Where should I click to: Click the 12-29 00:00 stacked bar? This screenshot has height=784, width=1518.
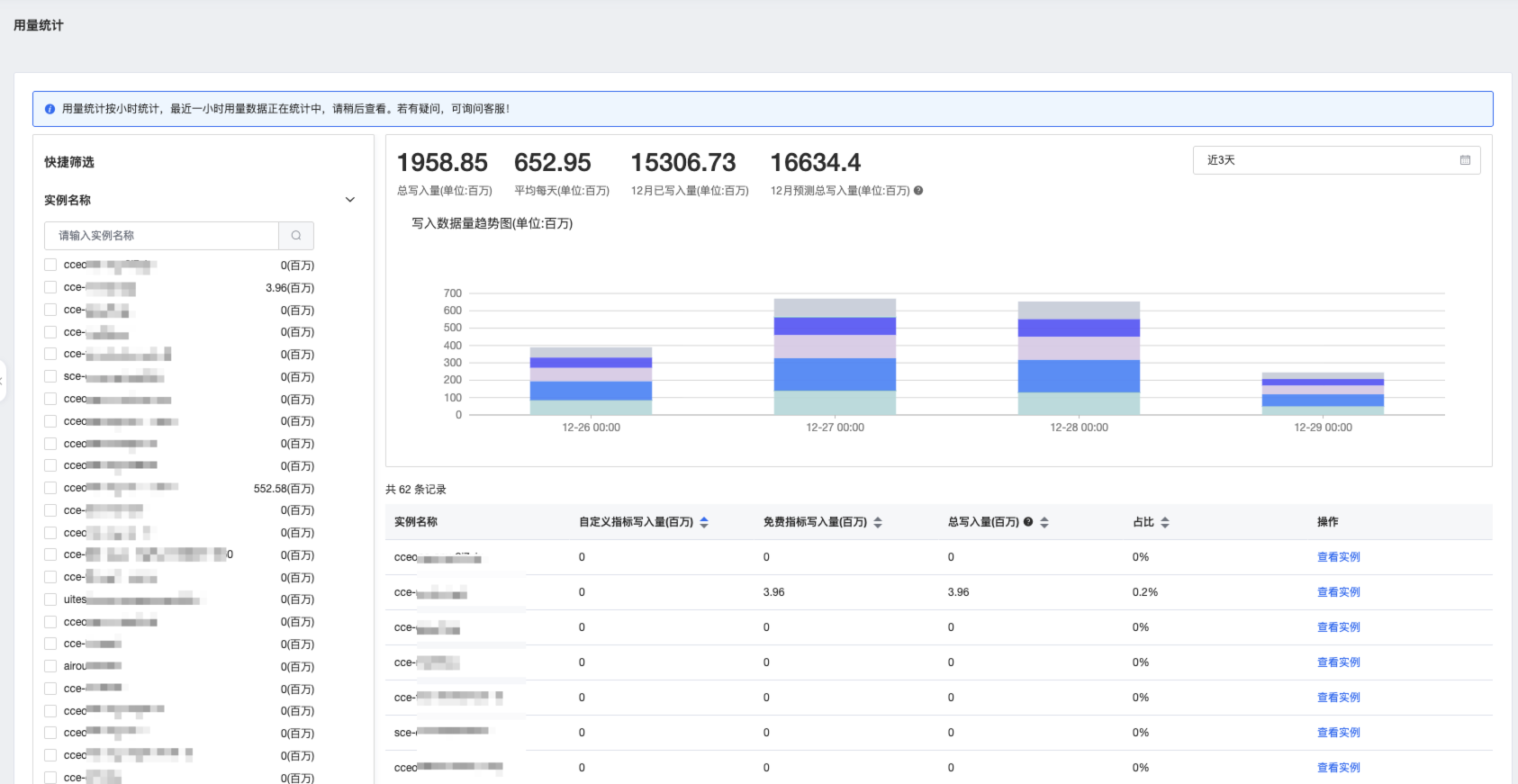pos(1323,393)
